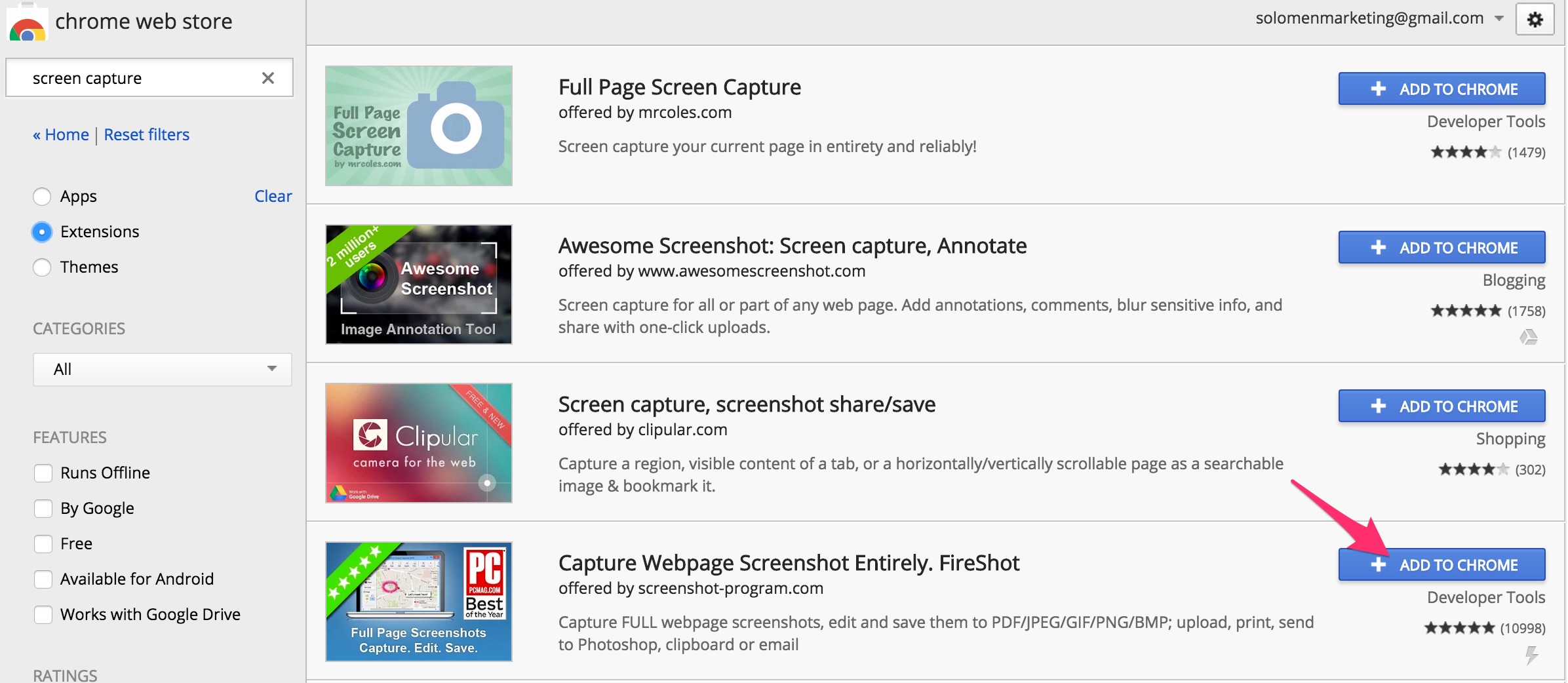Click the solomenmarketing@gmail.com account email
Viewport: 1568px width, 683px height.
tap(1369, 18)
